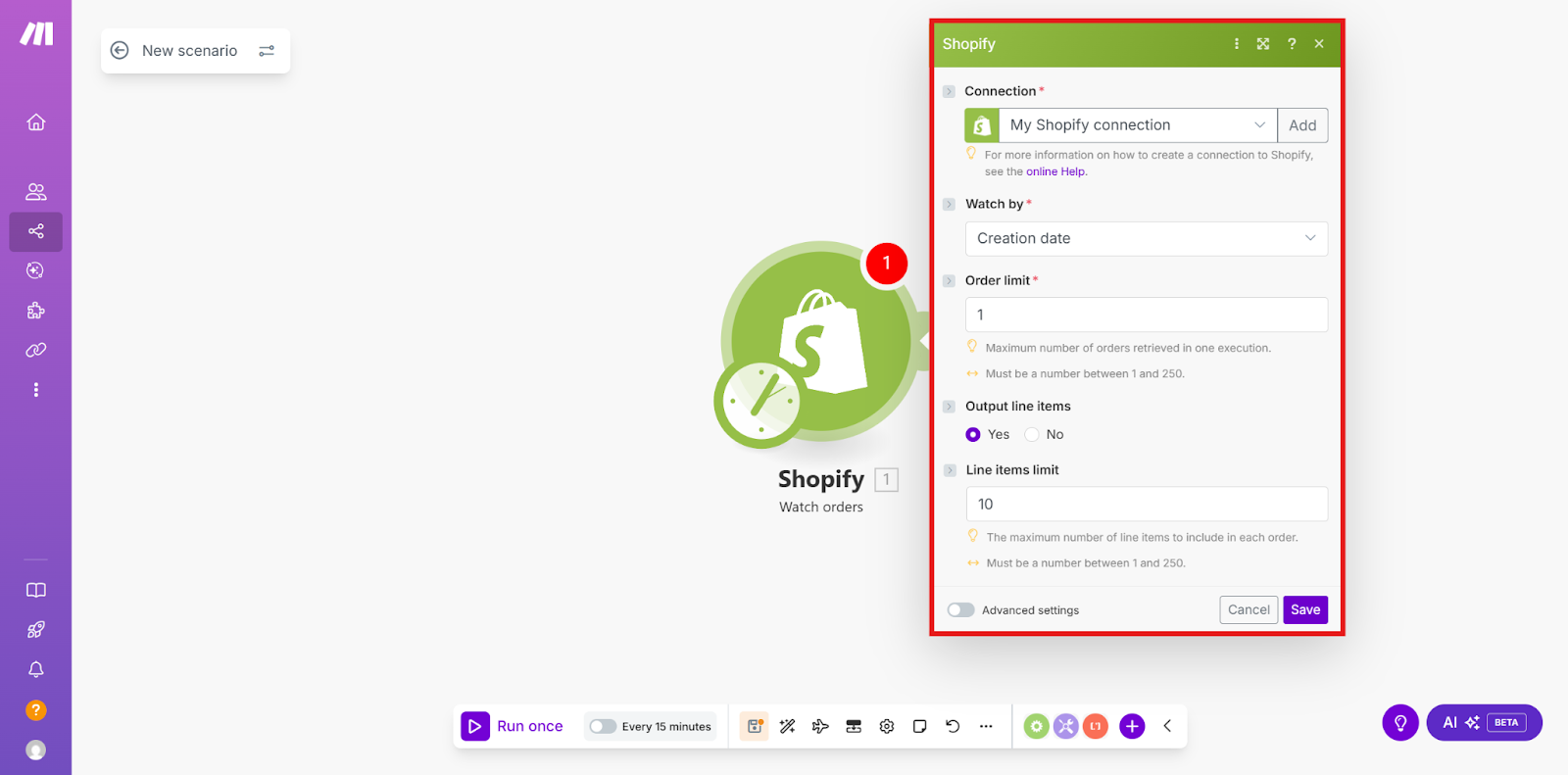Open the Team users sidebar icon

(x=36, y=192)
